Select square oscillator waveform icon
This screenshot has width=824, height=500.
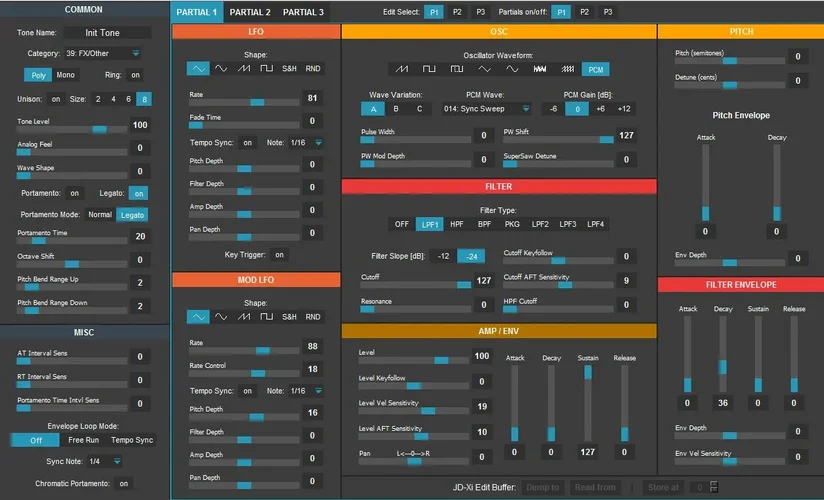[x=430, y=70]
